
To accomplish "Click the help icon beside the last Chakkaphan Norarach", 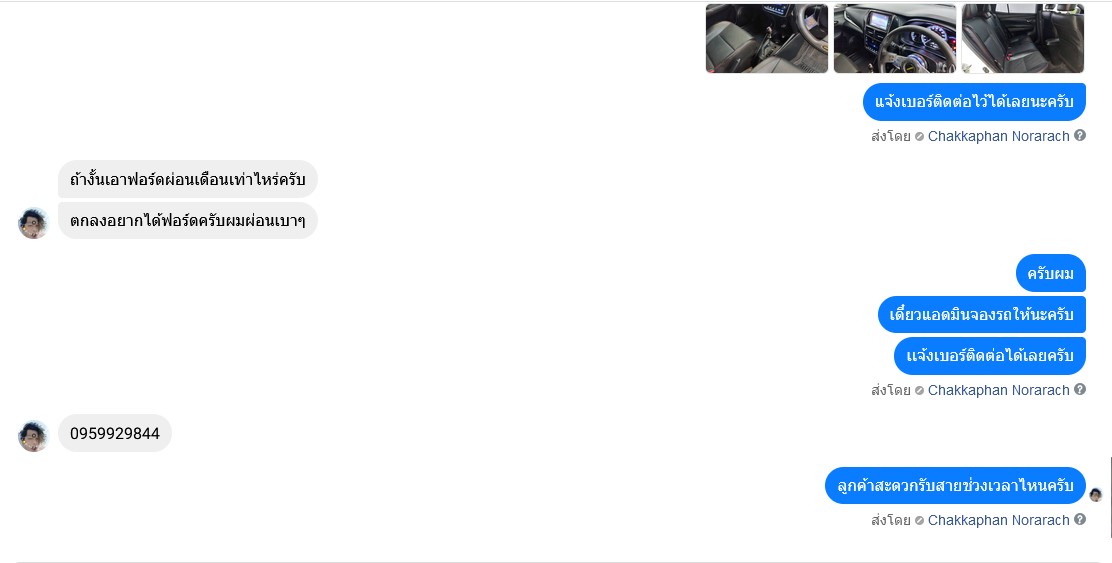I will [1080, 519].
